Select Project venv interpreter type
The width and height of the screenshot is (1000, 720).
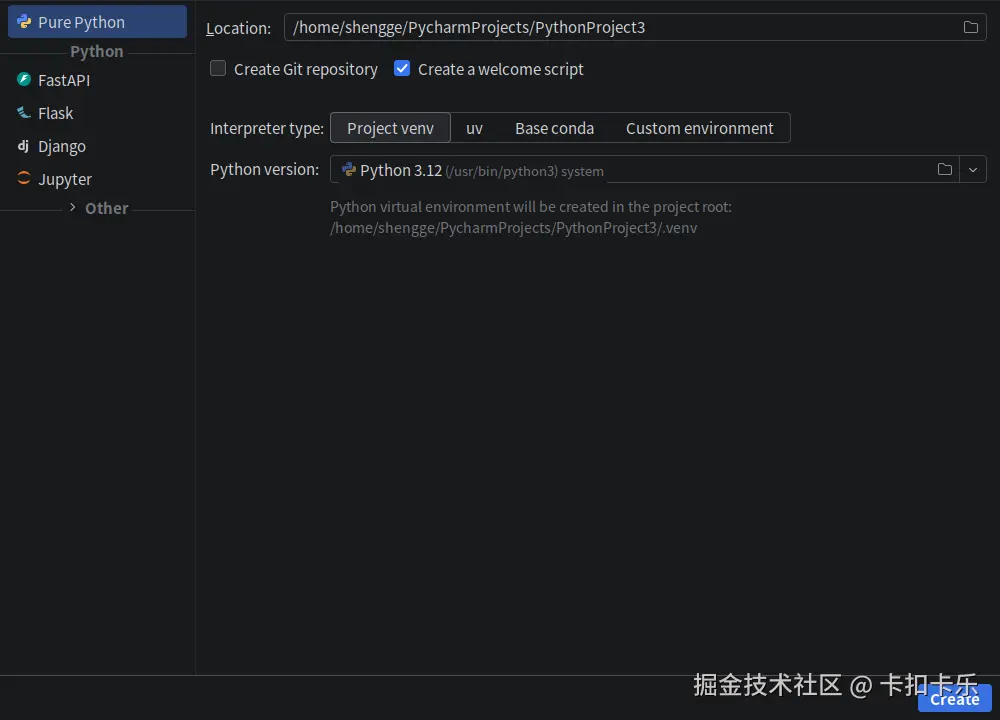(x=390, y=128)
